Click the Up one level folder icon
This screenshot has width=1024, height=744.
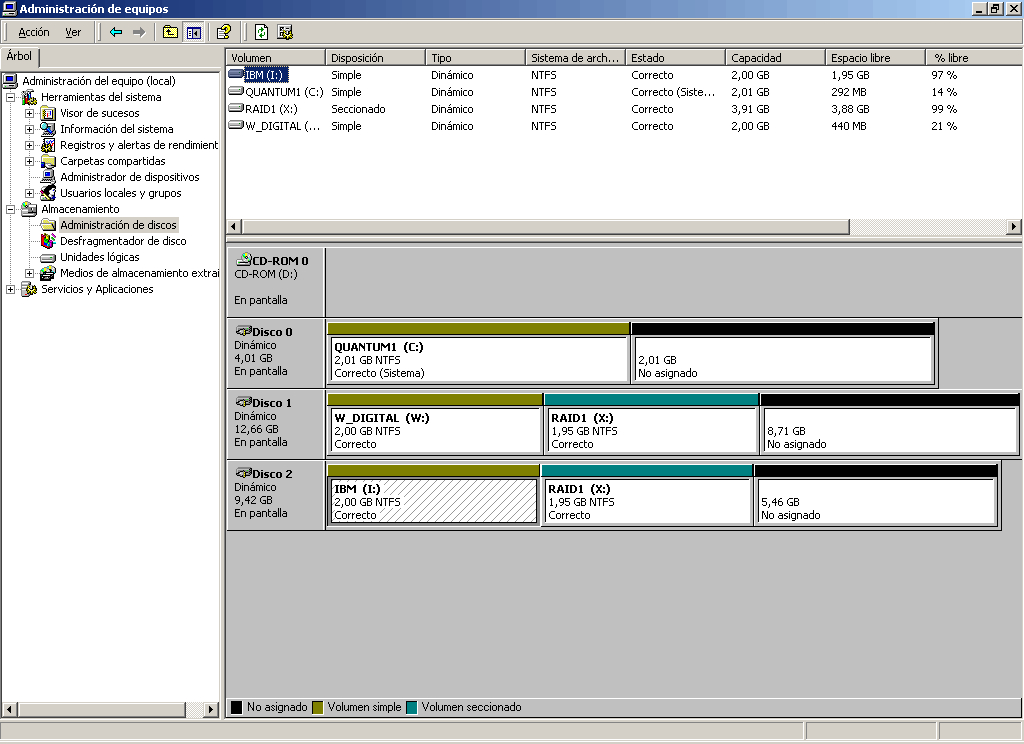pos(170,32)
